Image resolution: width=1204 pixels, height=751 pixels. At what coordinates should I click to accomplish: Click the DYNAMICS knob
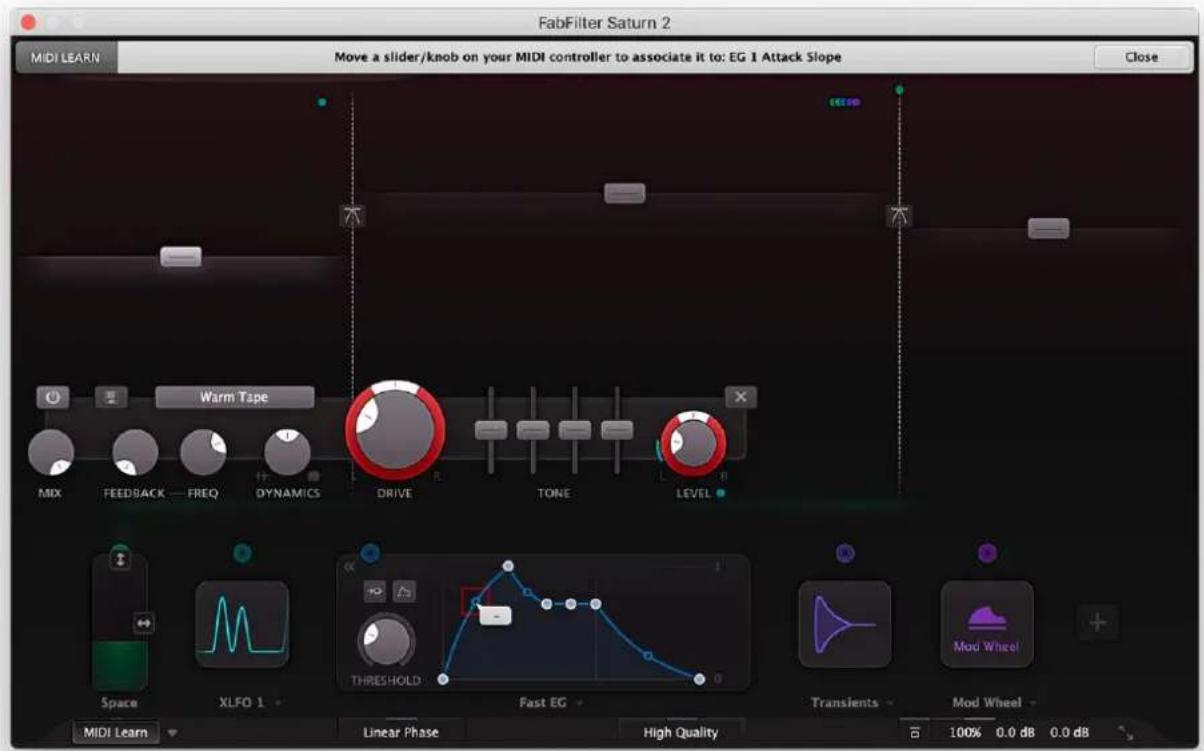(287, 453)
